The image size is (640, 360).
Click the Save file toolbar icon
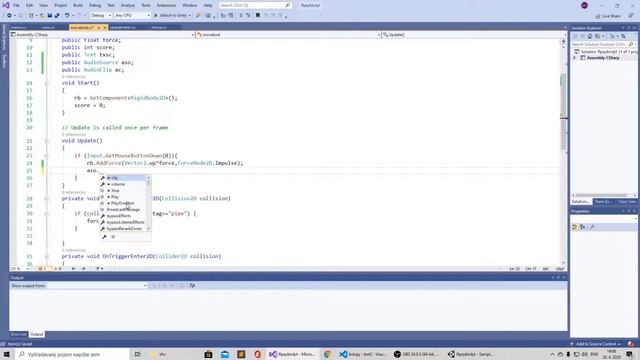point(50,16)
